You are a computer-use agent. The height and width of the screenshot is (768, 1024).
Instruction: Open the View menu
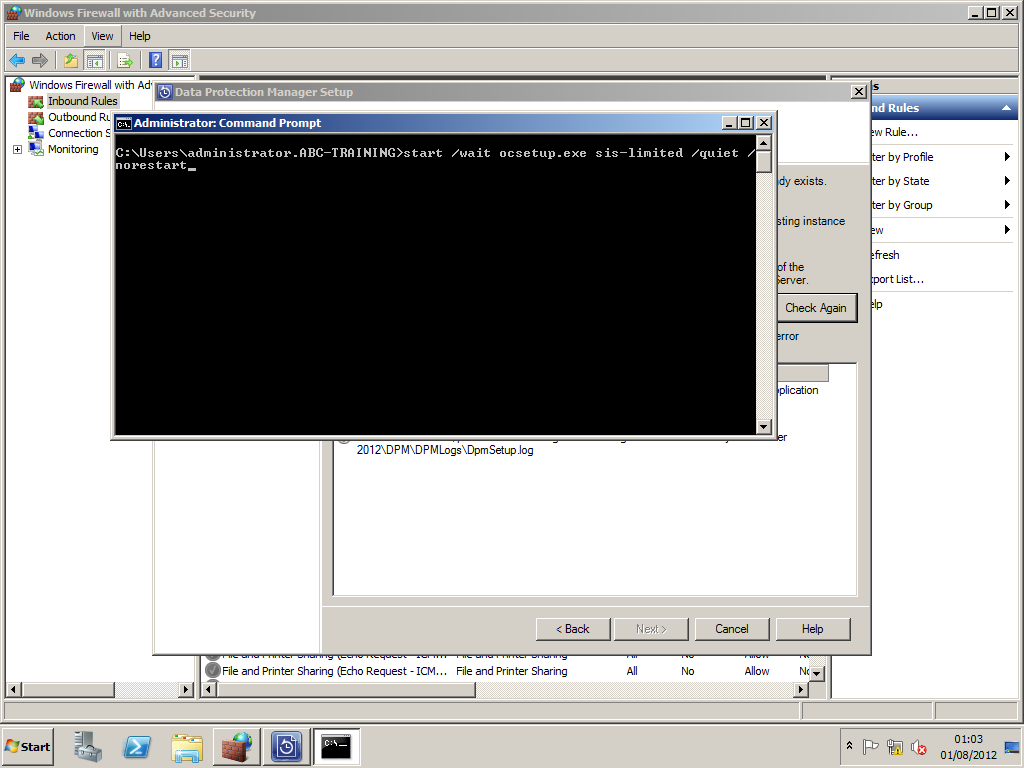(103, 37)
